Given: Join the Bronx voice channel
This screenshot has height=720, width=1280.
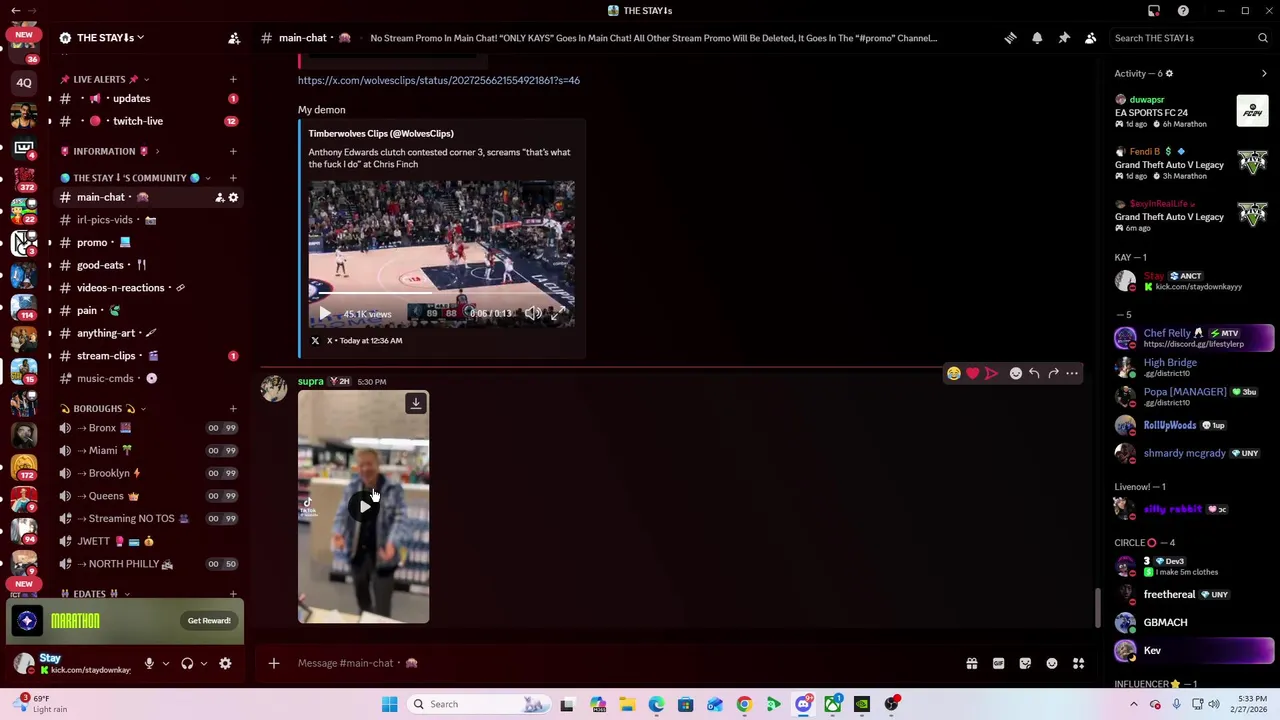Looking at the screenshot, I should pos(148,428).
